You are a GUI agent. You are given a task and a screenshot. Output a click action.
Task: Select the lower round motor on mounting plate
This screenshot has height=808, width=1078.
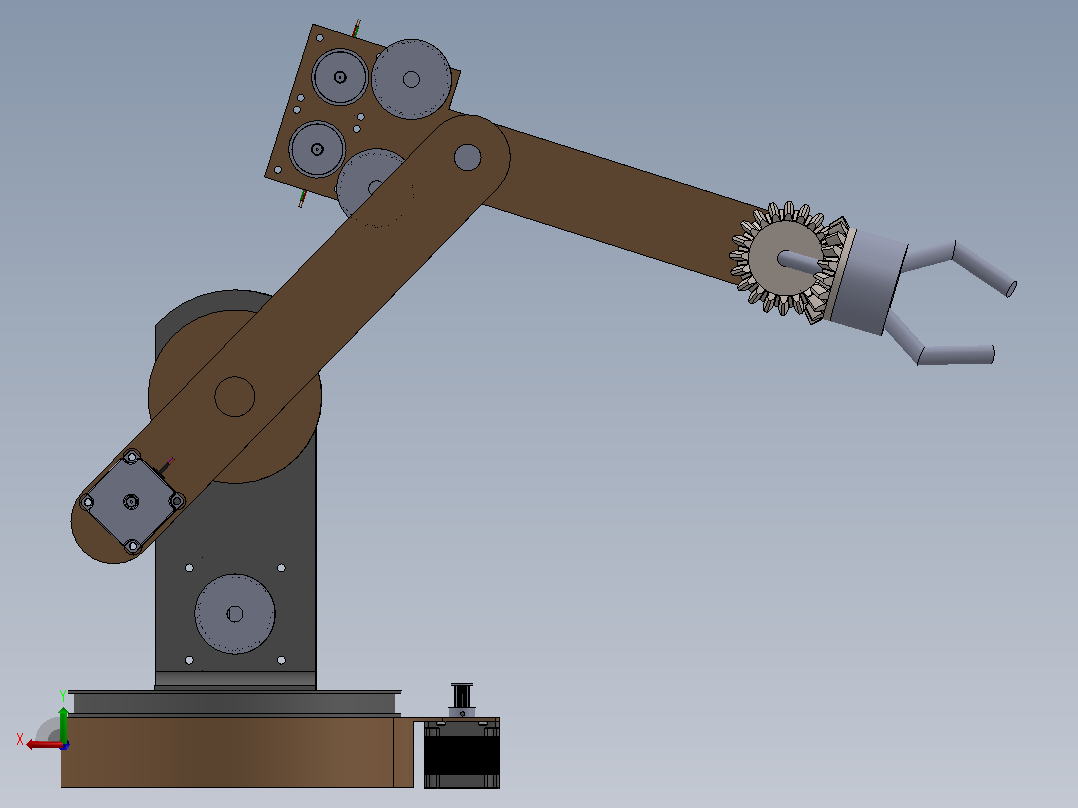pos(317,149)
